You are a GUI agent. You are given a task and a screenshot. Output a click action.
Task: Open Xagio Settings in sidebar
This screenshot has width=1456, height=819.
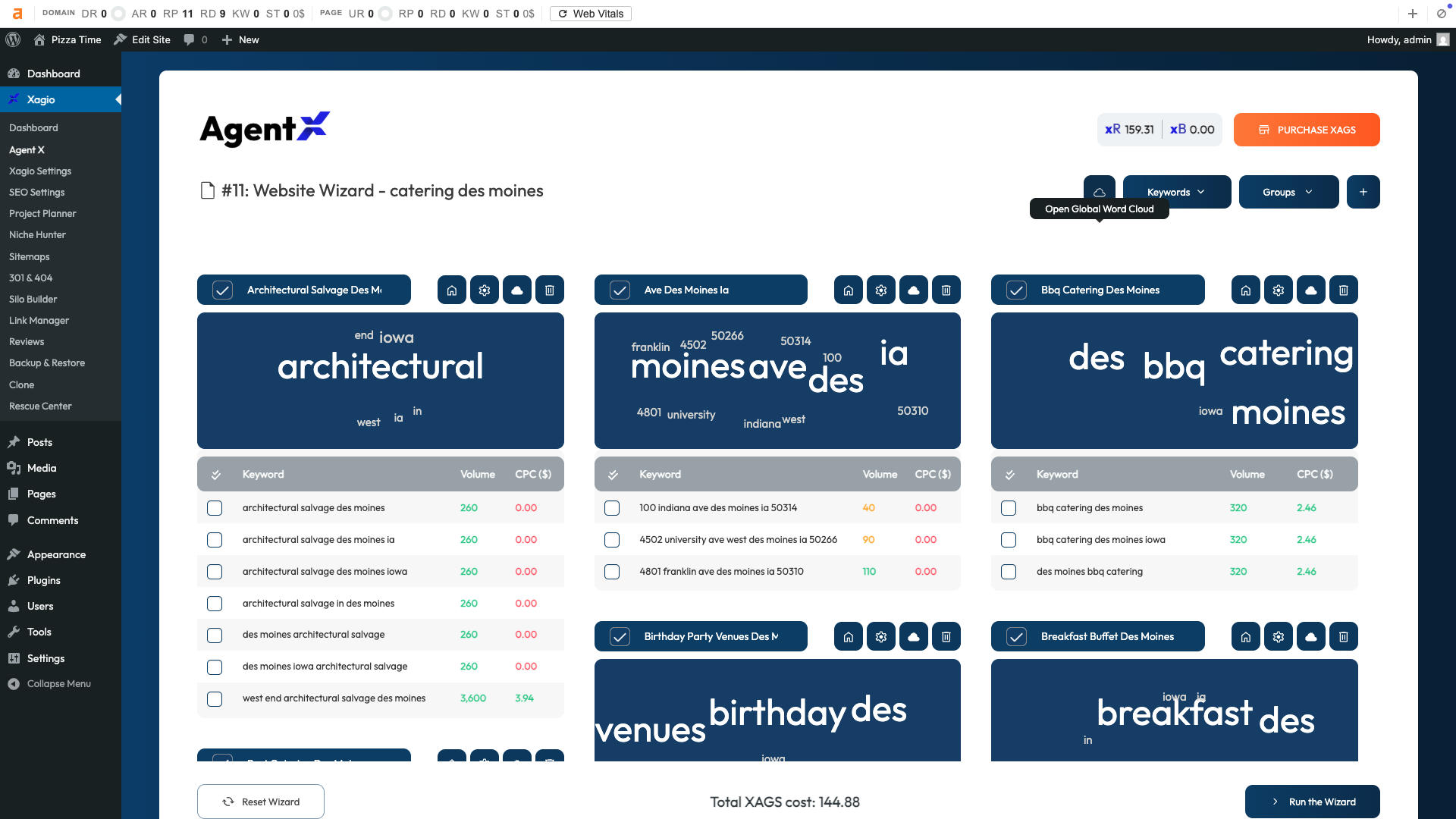(40, 171)
